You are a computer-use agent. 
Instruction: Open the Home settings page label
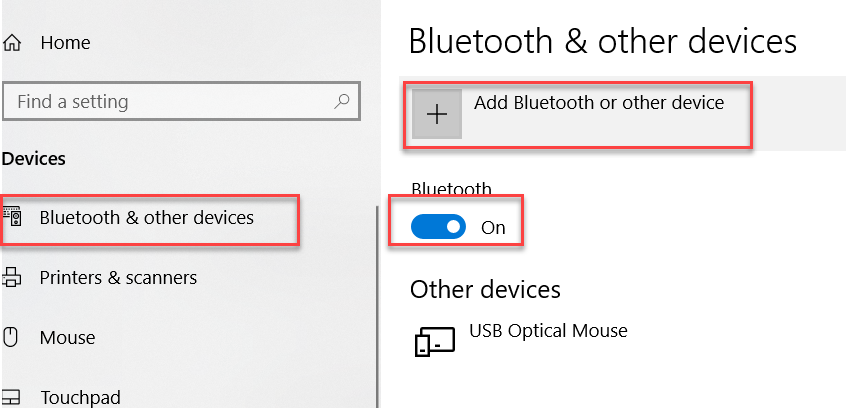pyautogui.click(x=65, y=43)
